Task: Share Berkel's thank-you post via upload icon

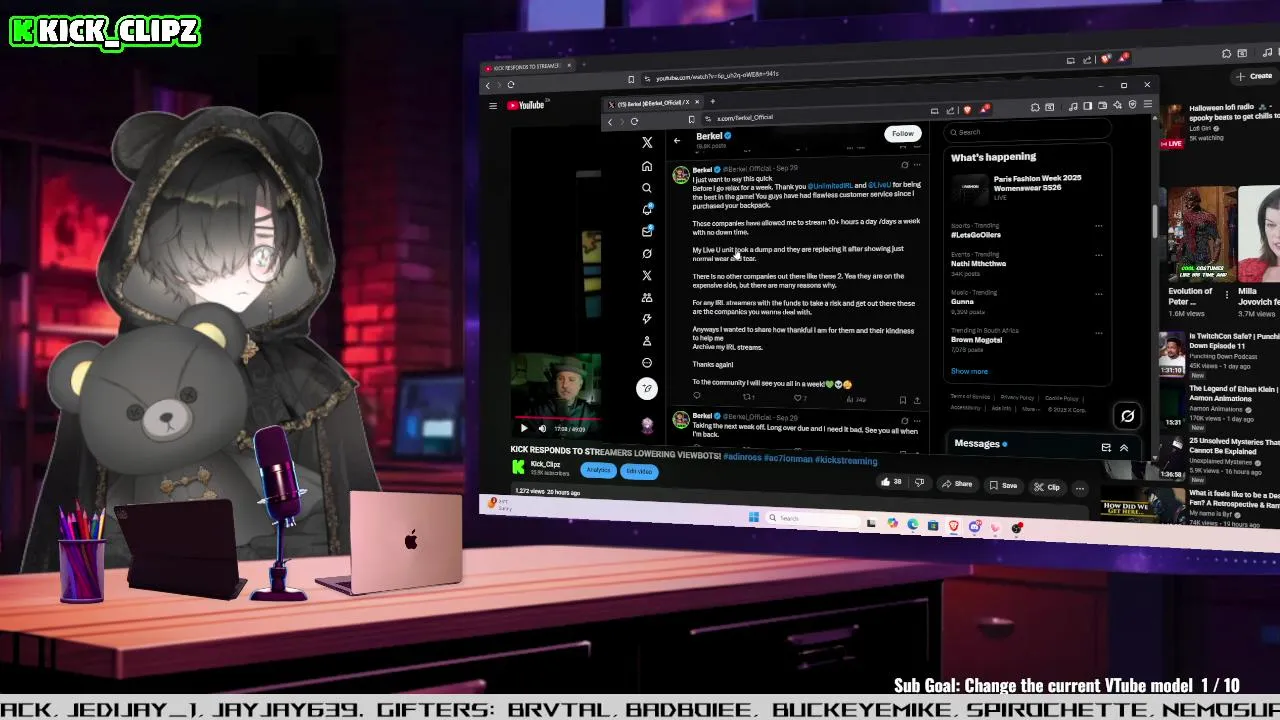Action: pyautogui.click(x=917, y=401)
